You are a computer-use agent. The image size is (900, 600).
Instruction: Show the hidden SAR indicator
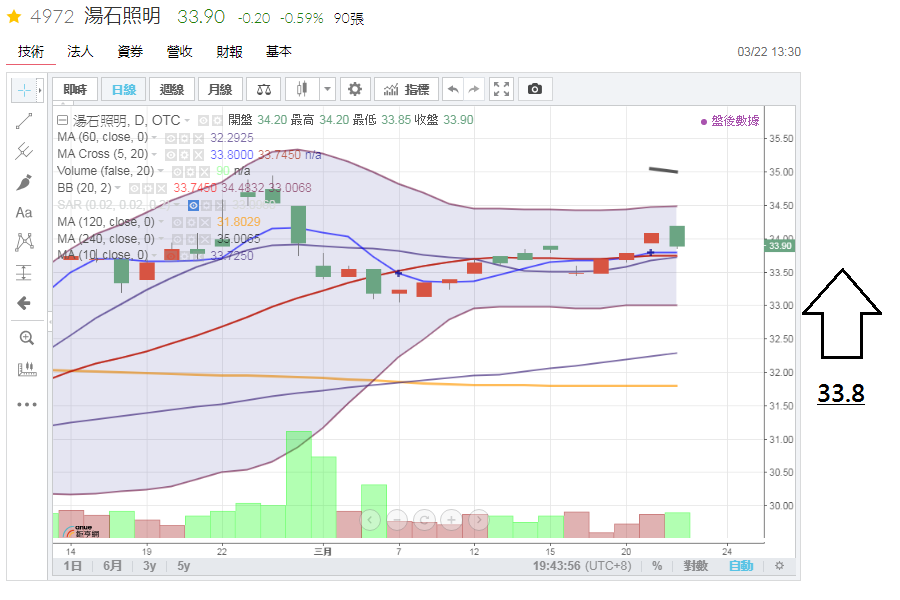point(193,205)
